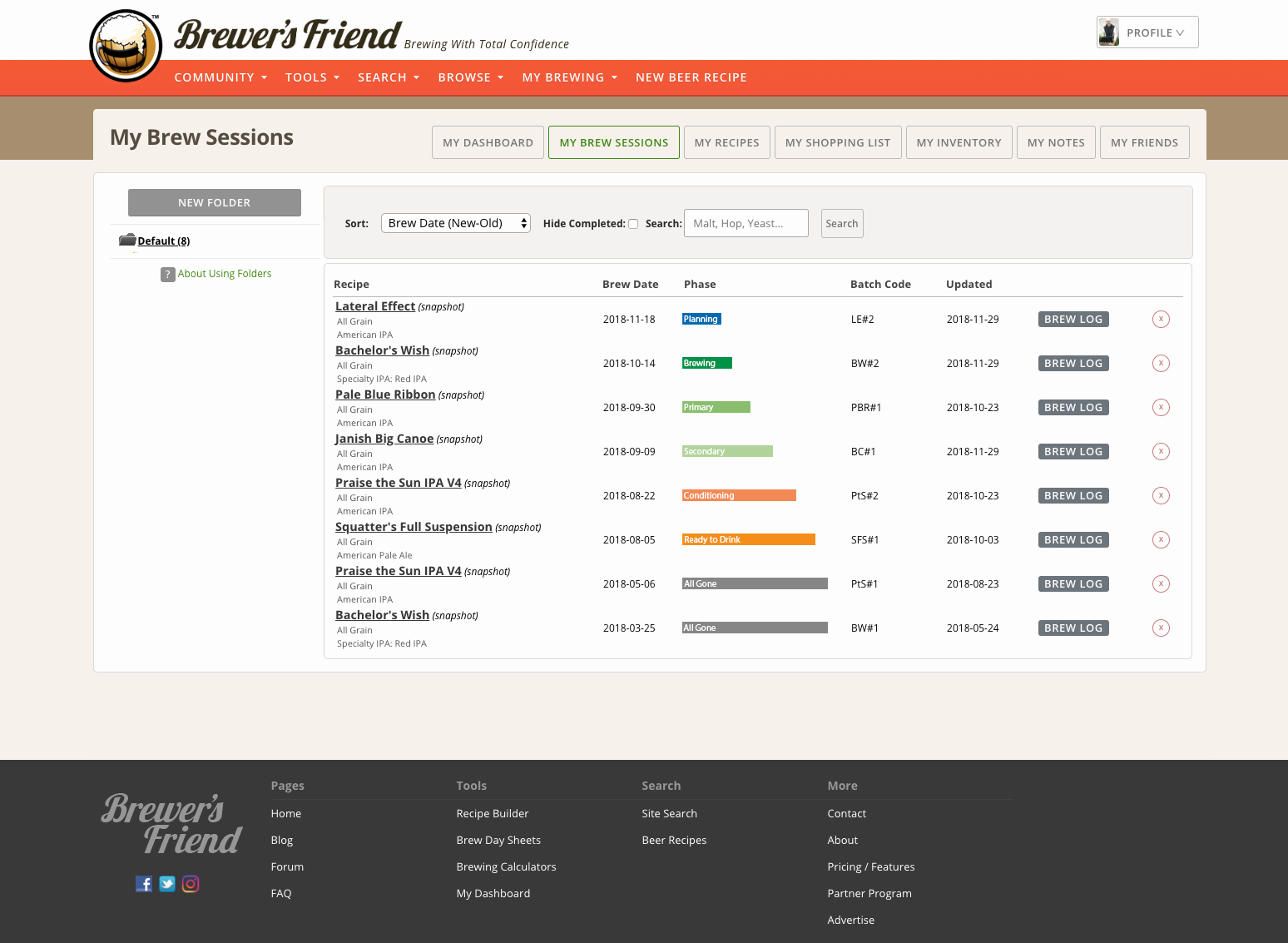Select the My Brew Sessions tab
The width and height of the screenshot is (1288, 943).
[614, 142]
